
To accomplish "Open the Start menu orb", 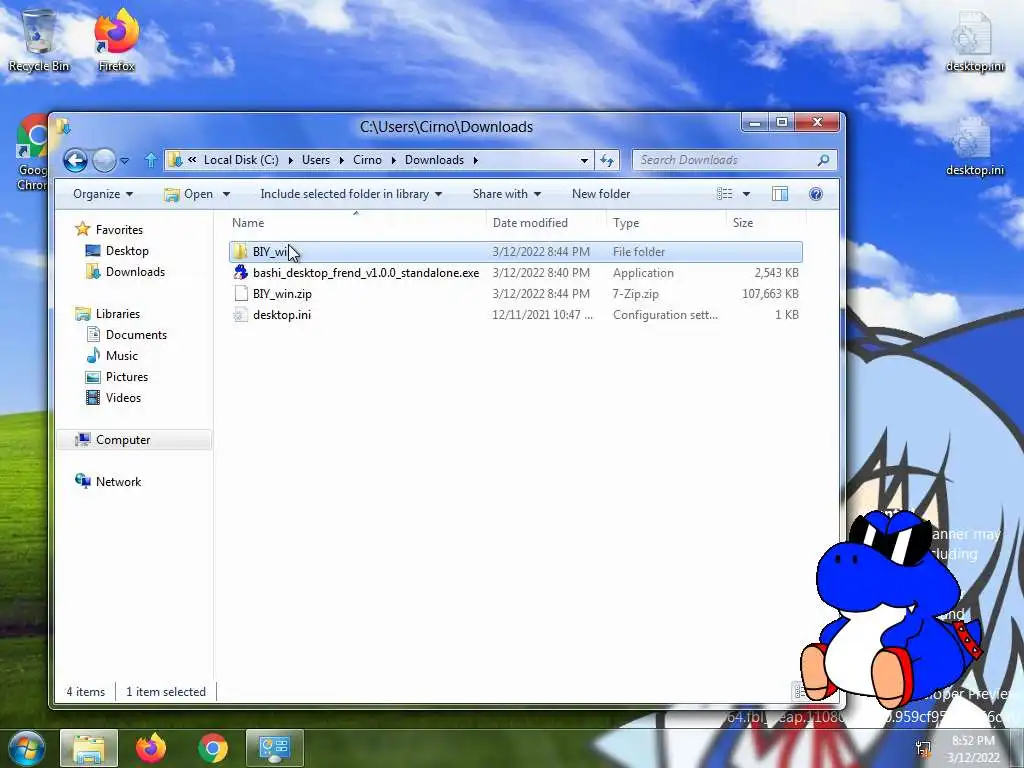I will pos(27,748).
